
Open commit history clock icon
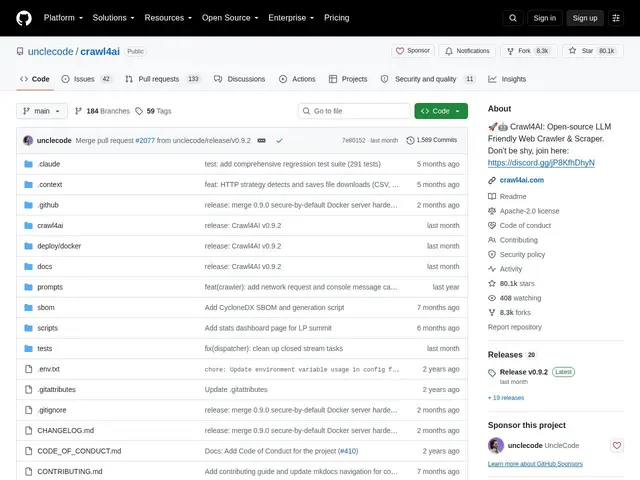[410, 140]
